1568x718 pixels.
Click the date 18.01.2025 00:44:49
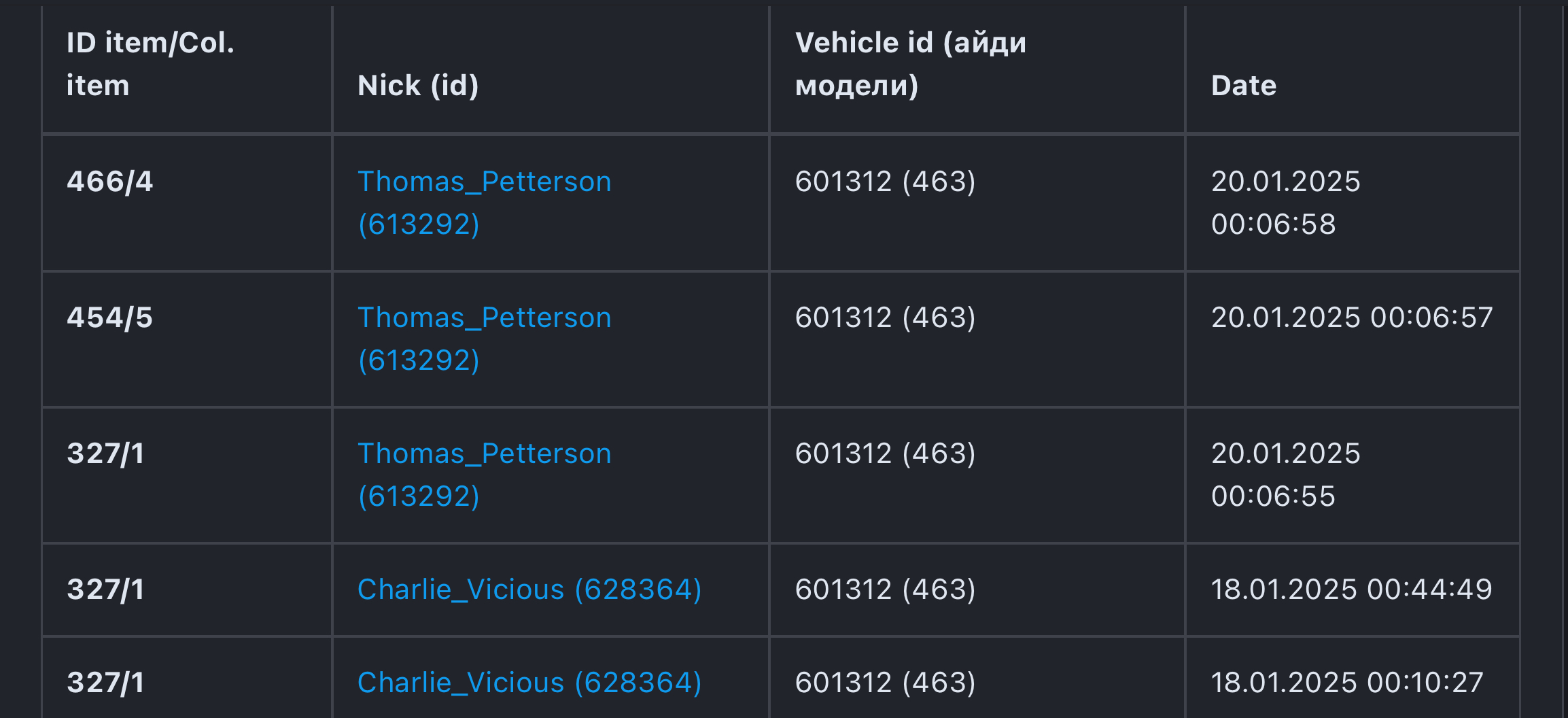pos(1351,589)
